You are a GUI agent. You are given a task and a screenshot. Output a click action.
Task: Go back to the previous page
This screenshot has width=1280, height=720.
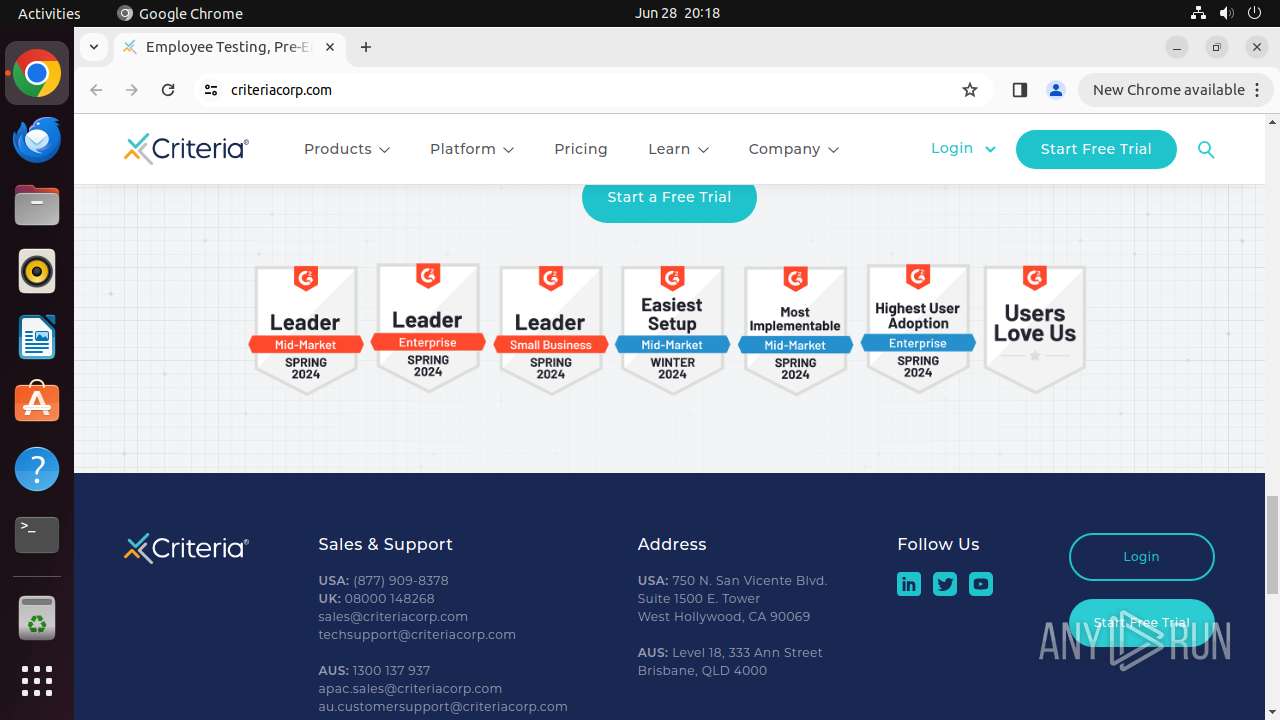96,90
